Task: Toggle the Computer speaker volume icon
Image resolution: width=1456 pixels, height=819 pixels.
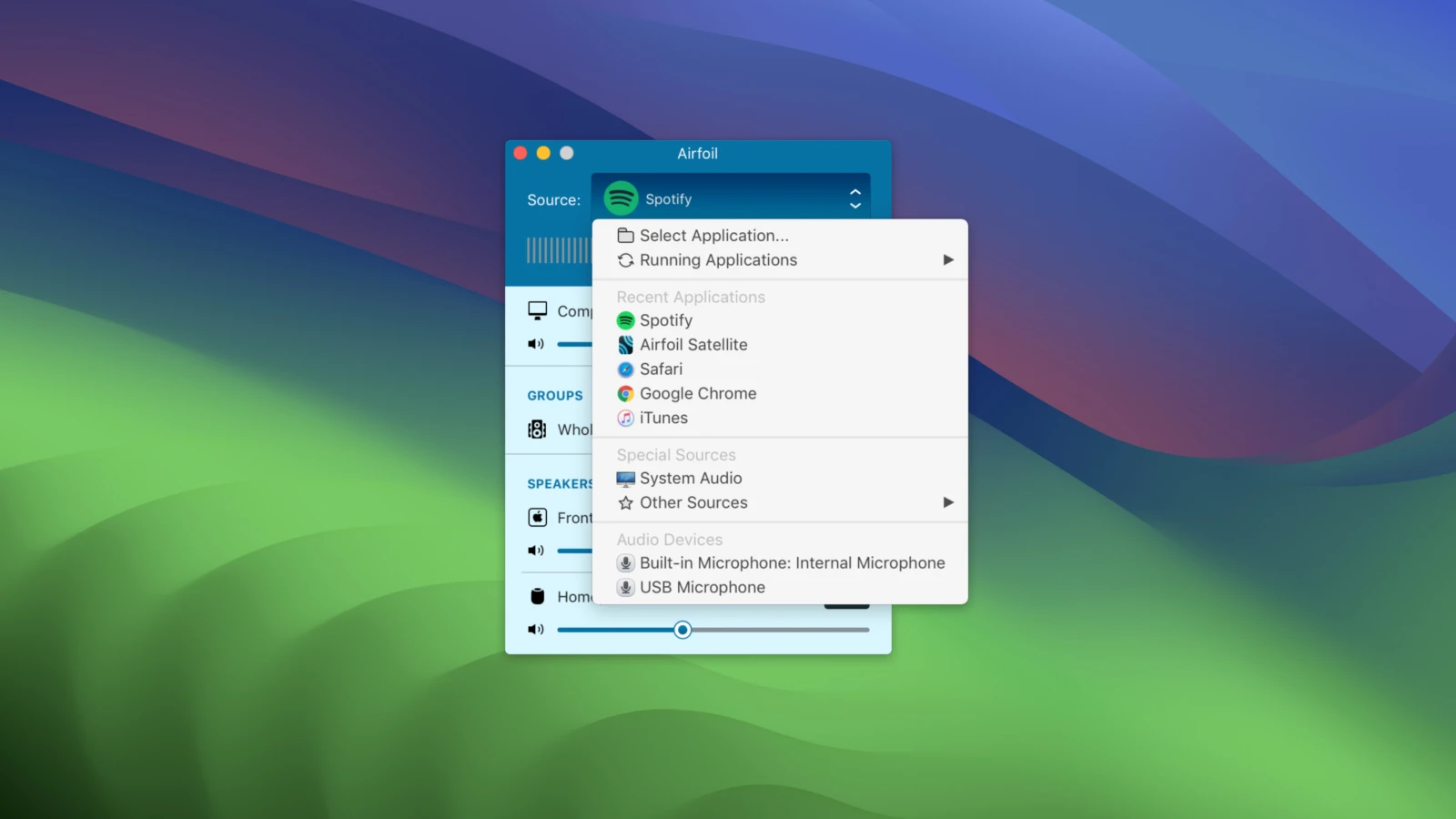Action: [536, 344]
